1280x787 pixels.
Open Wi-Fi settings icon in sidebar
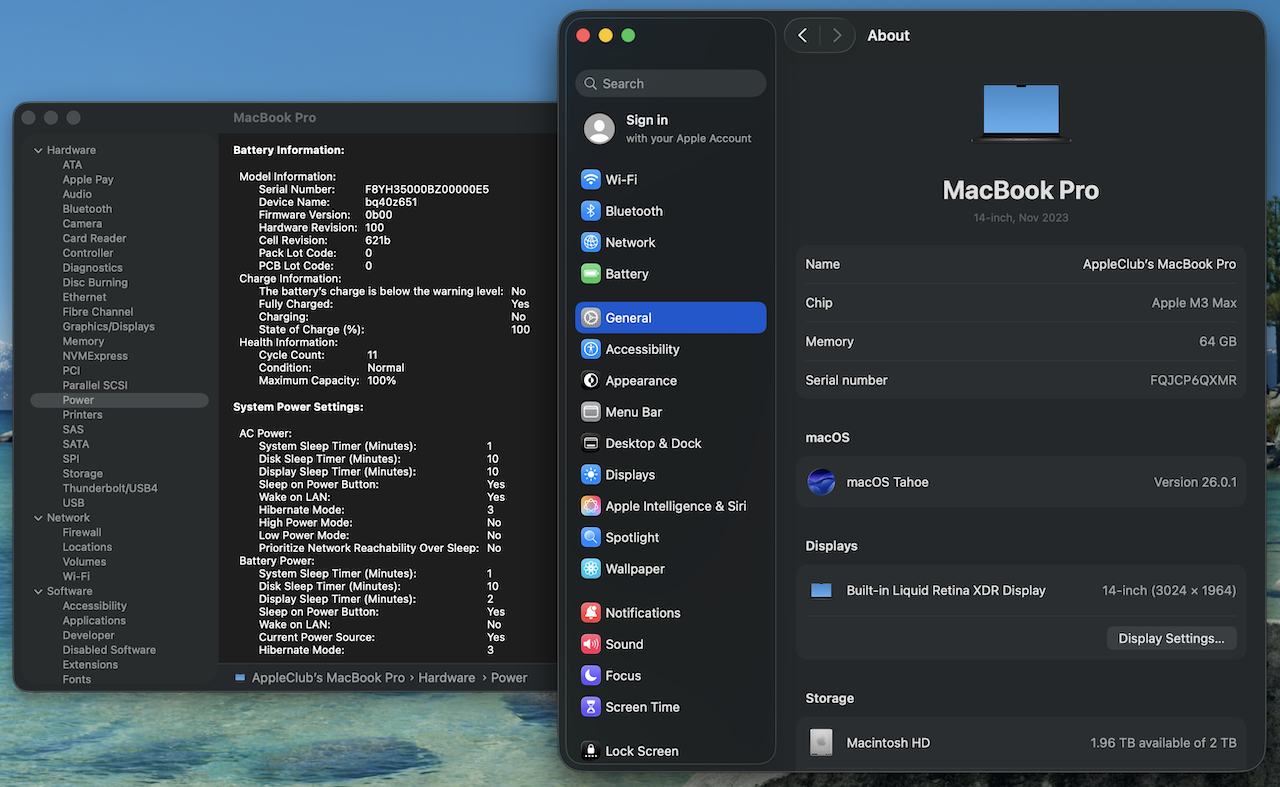[591, 180]
